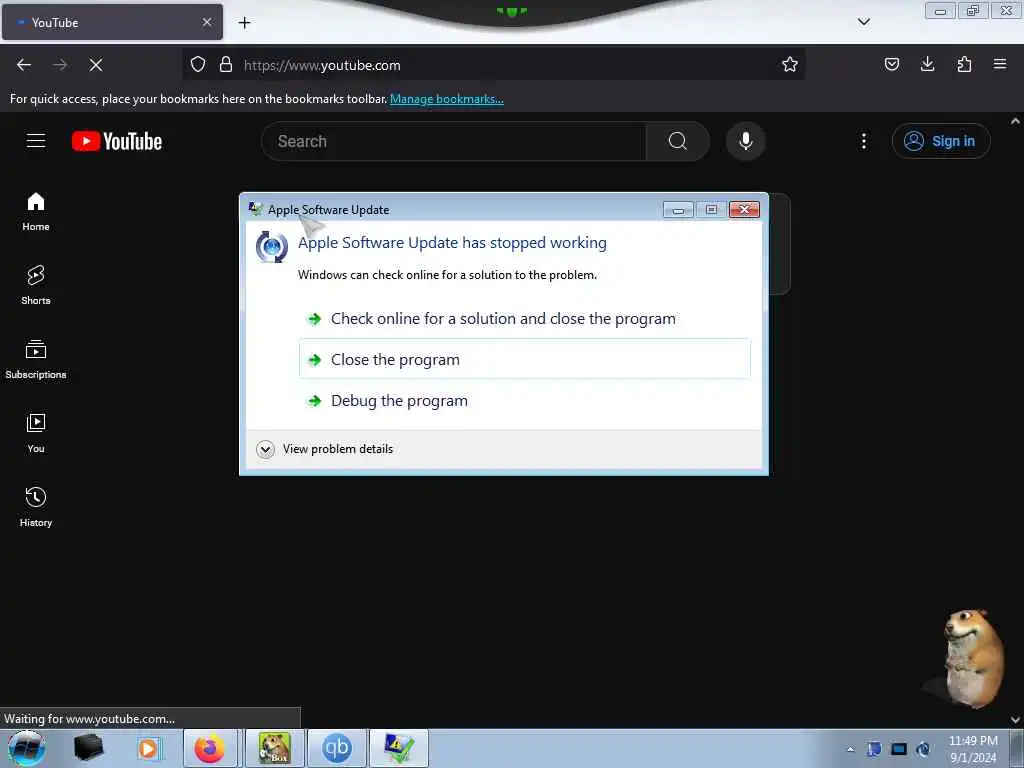The width and height of the screenshot is (1024, 768).
Task: Open the Firefox downloads panel
Action: click(x=927, y=65)
